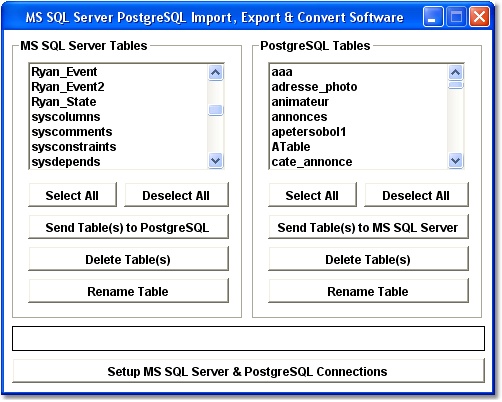Click Deselect All under MS SQL Server Tables
Viewport: 502px width, 402px height.
click(176, 195)
